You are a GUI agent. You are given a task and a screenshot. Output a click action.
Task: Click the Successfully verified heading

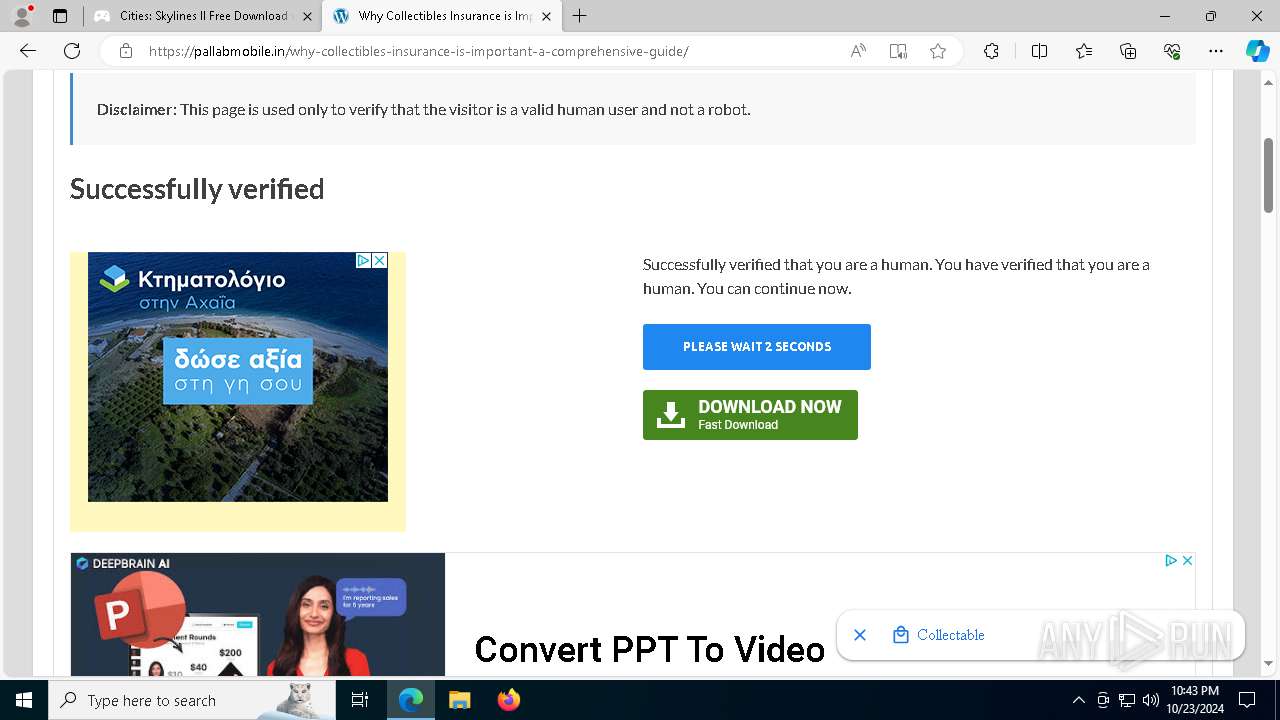pyautogui.click(x=197, y=189)
